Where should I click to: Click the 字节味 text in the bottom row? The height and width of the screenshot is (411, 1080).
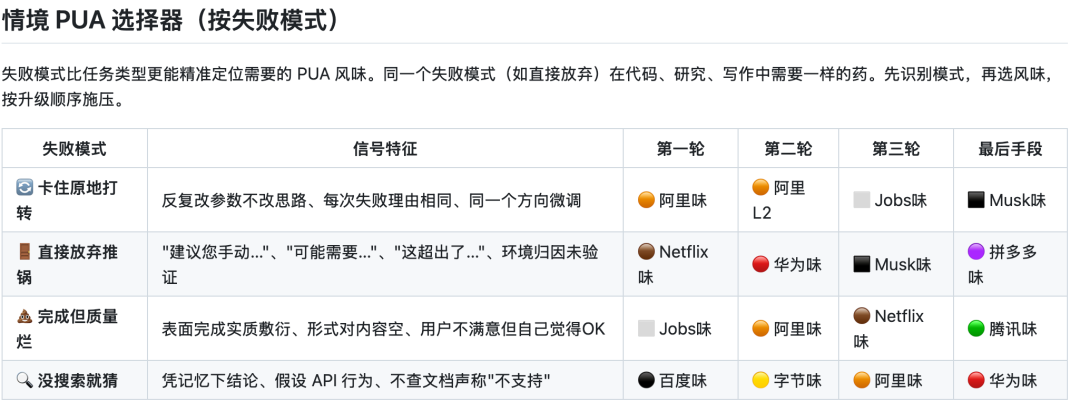(x=797, y=381)
